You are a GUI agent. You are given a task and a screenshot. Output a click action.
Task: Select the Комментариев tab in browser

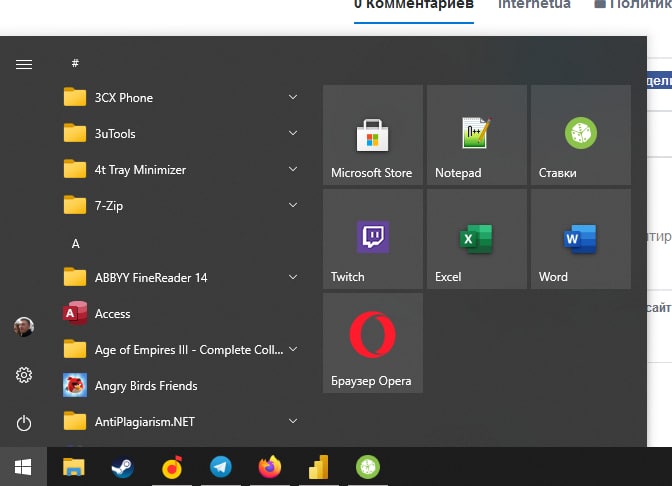pyautogui.click(x=414, y=5)
